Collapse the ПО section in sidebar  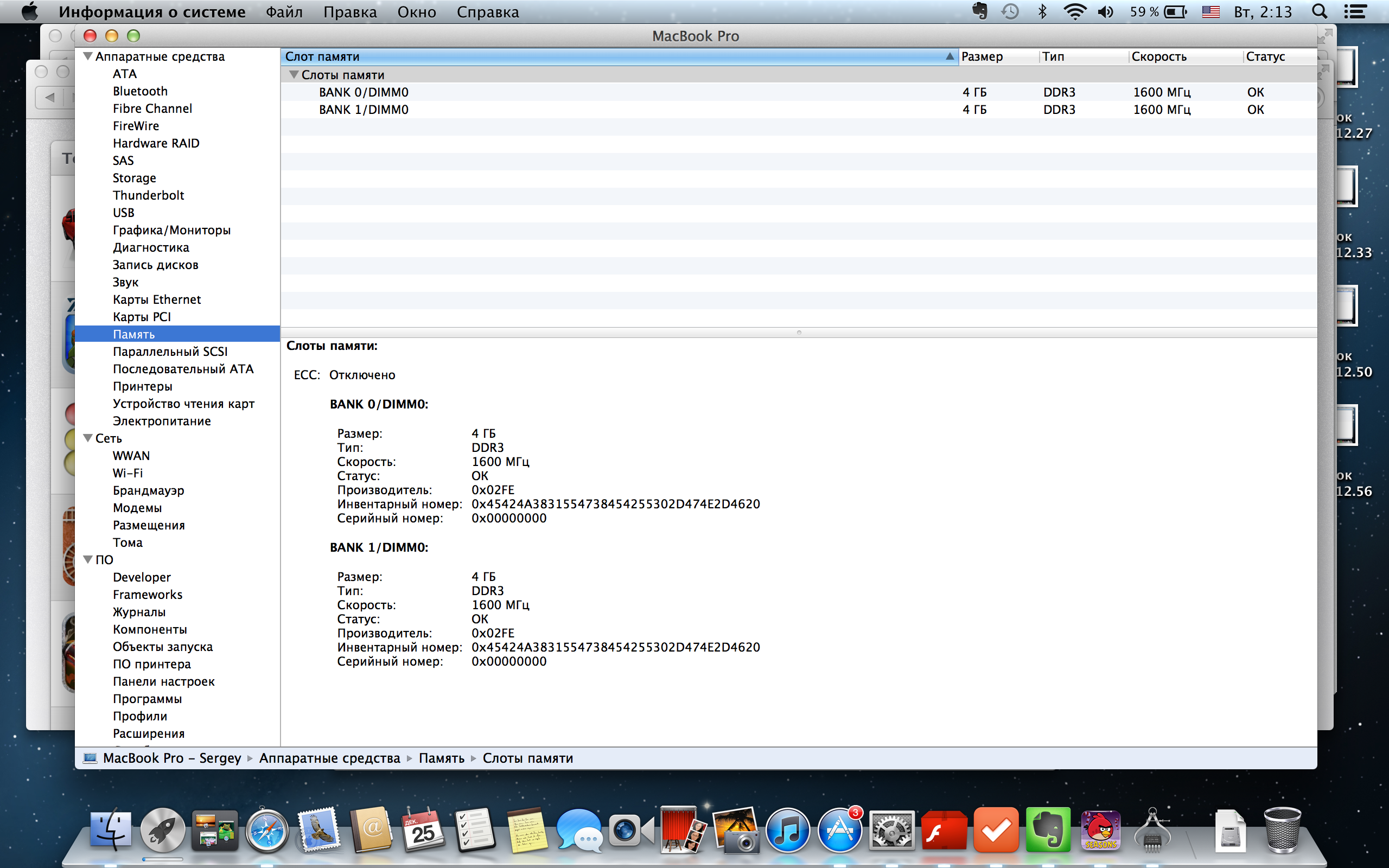pyautogui.click(x=88, y=559)
